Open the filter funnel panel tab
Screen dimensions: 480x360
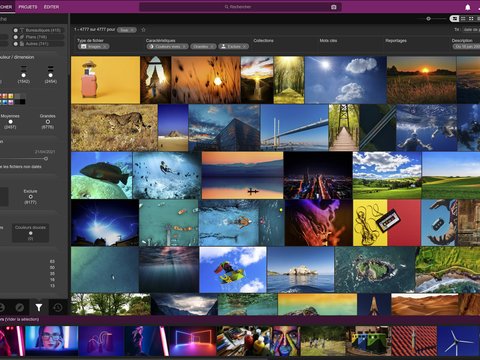[39, 307]
